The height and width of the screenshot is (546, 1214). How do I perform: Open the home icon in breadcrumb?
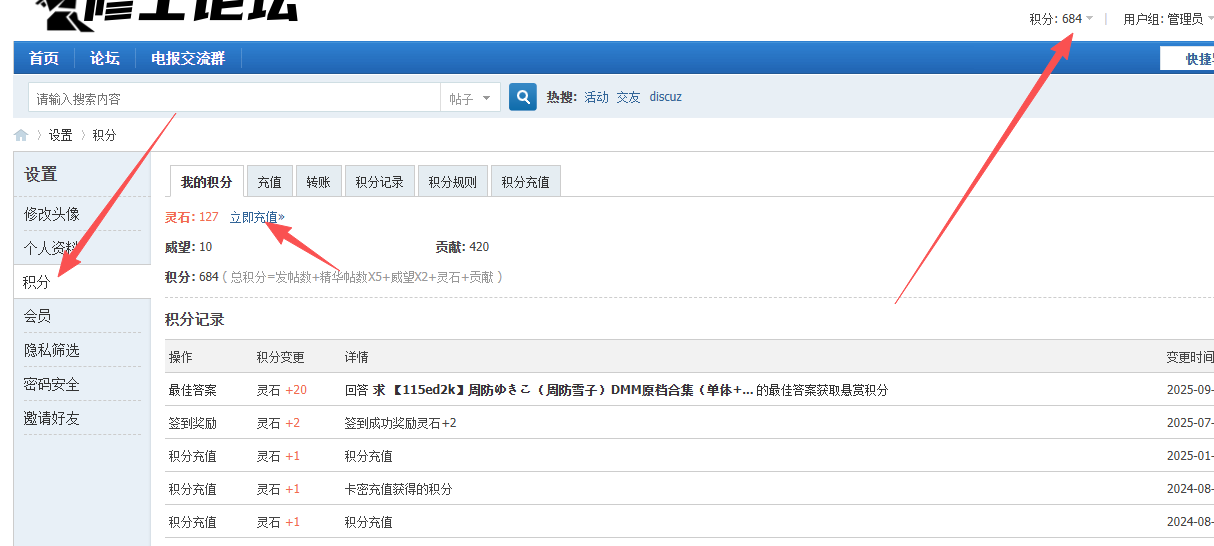[x=21, y=135]
